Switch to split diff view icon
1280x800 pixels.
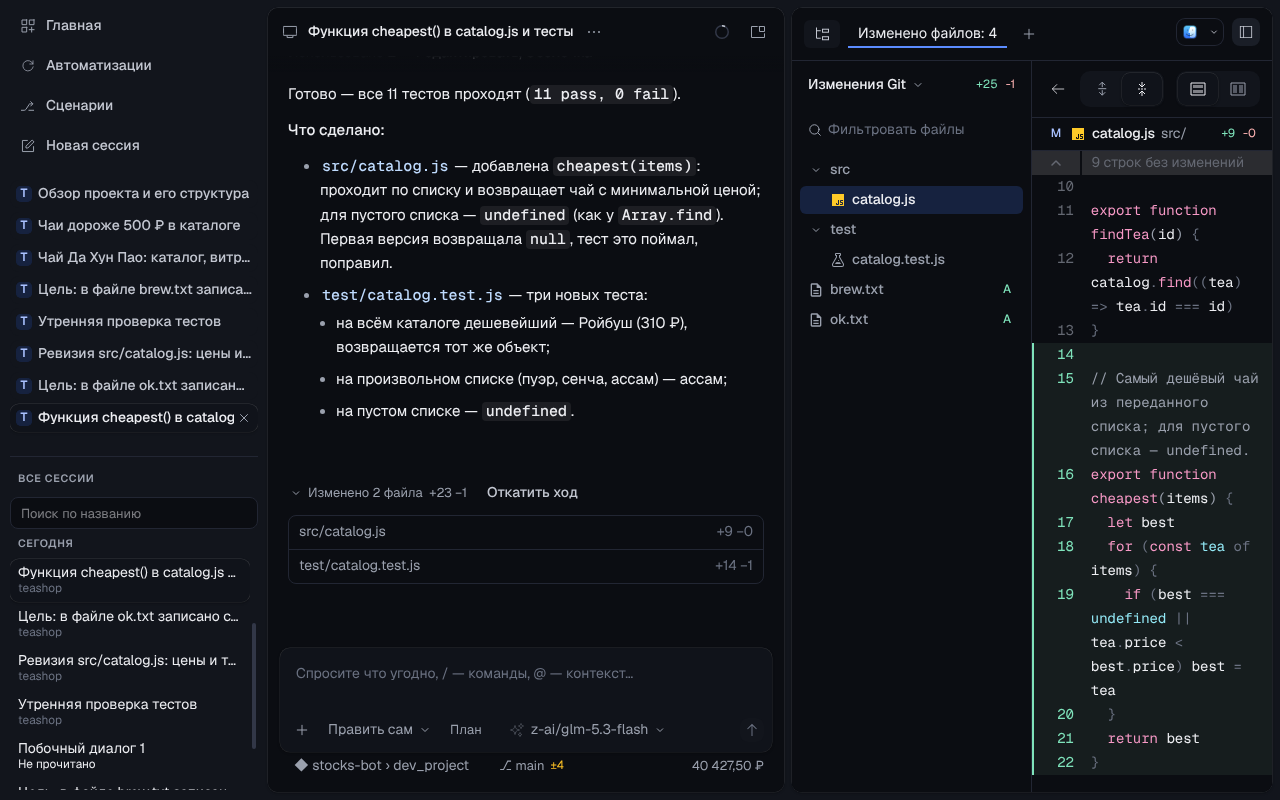tap(1237, 89)
